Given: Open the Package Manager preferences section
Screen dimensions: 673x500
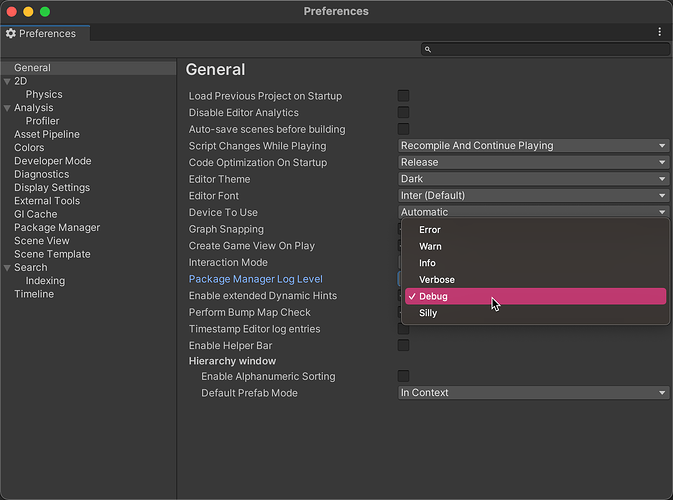Looking at the screenshot, I should [57, 228].
